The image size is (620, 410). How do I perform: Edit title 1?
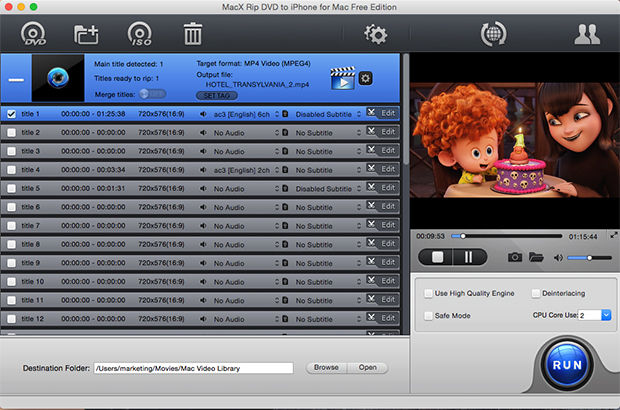[388, 113]
